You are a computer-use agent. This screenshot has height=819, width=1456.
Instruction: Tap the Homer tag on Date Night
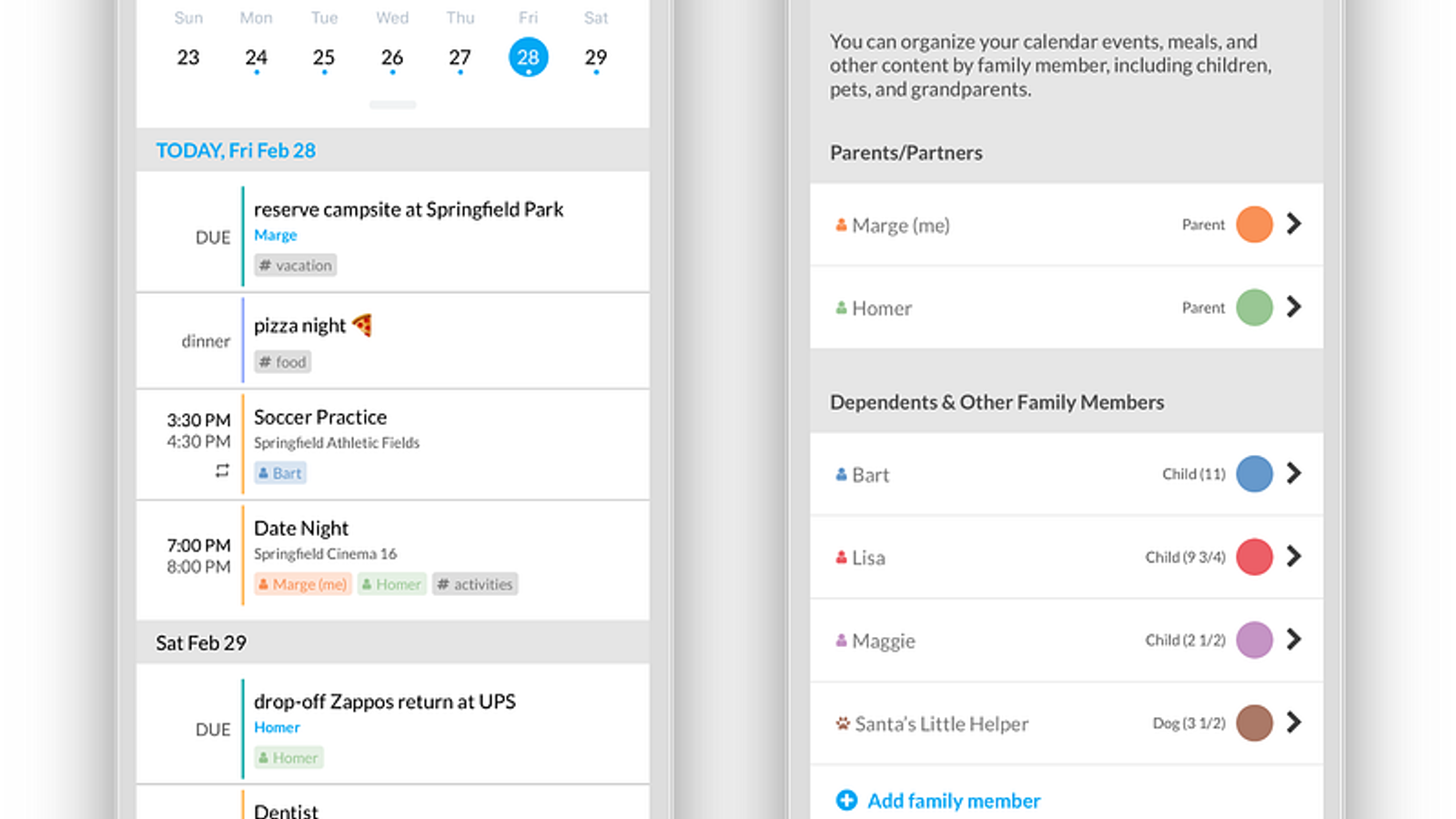392,584
